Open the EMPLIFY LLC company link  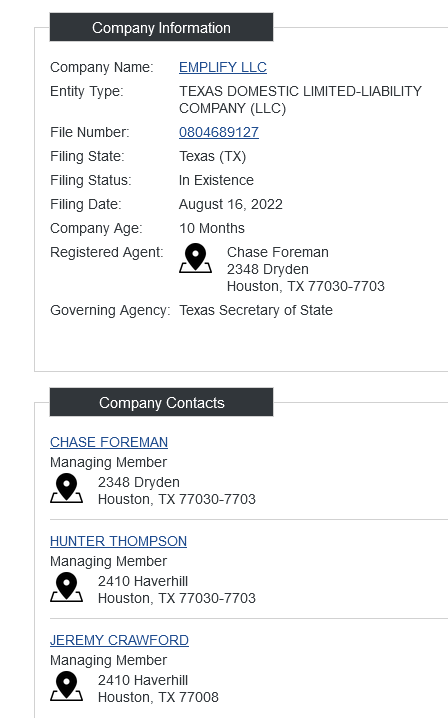click(x=223, y=67)
